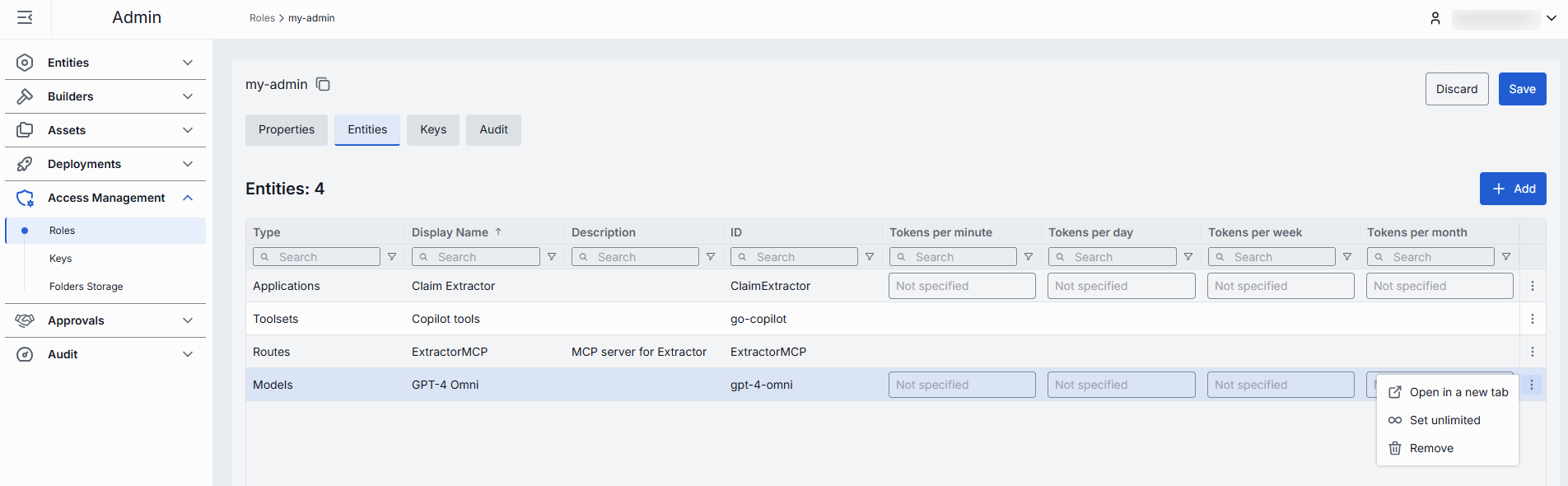Open the filter for the Description column
Screen dimensions: 1568x486
(711, 257)
